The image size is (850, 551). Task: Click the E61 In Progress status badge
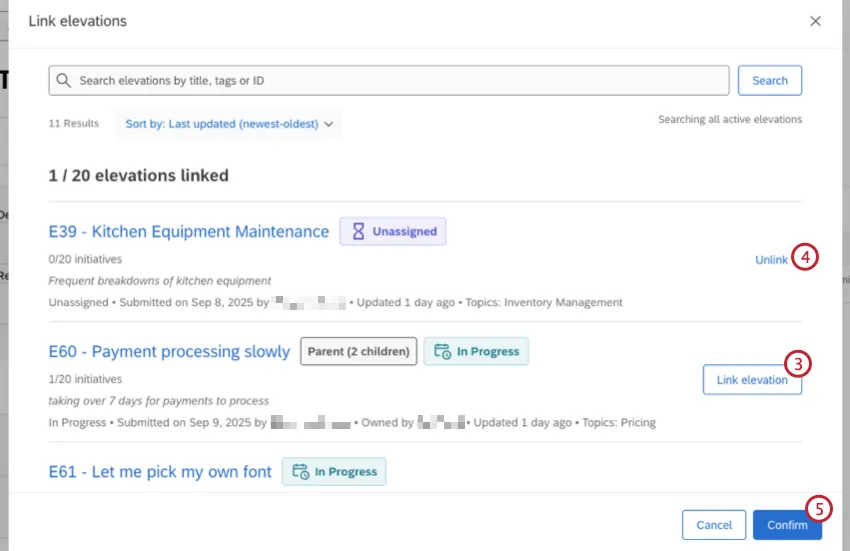click(x=334, y=472)
